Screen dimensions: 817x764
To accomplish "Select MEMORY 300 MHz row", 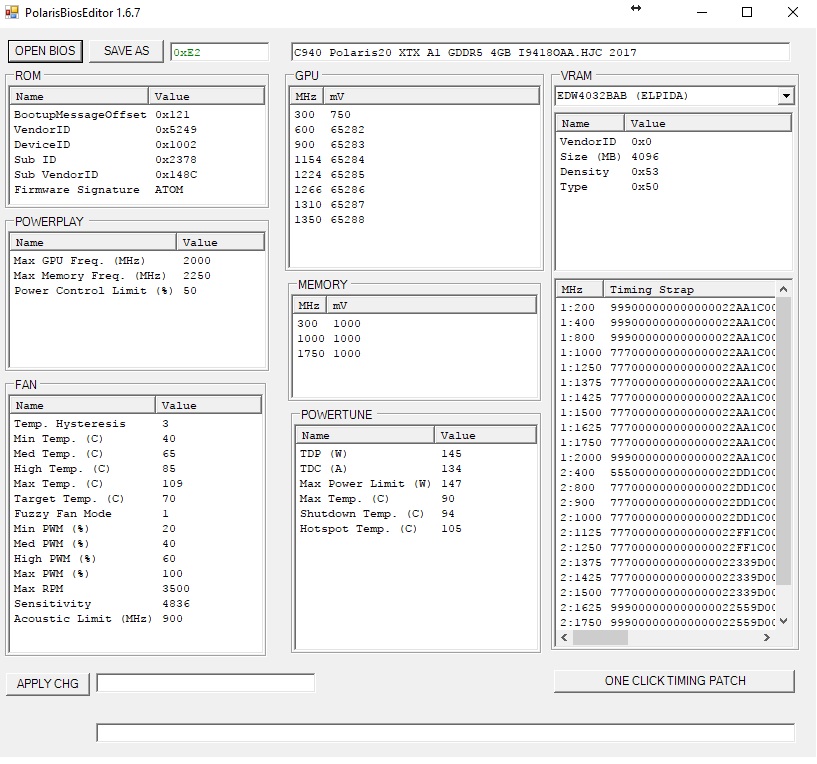I will (415, 324).
